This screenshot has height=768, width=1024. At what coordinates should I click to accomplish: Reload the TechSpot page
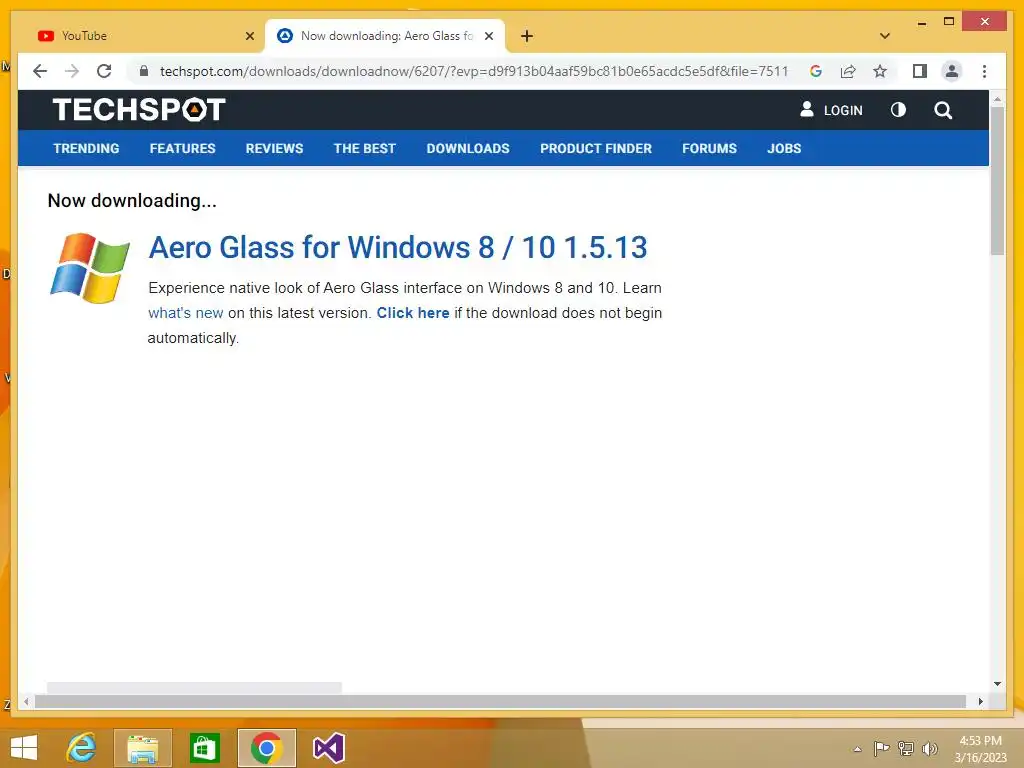[x=104, y=71]
